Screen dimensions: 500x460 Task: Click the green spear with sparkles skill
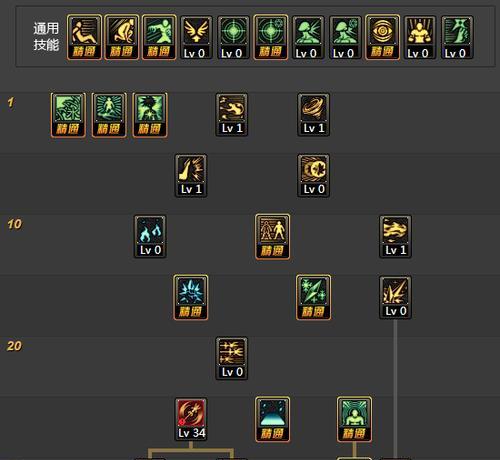point(313,298)
